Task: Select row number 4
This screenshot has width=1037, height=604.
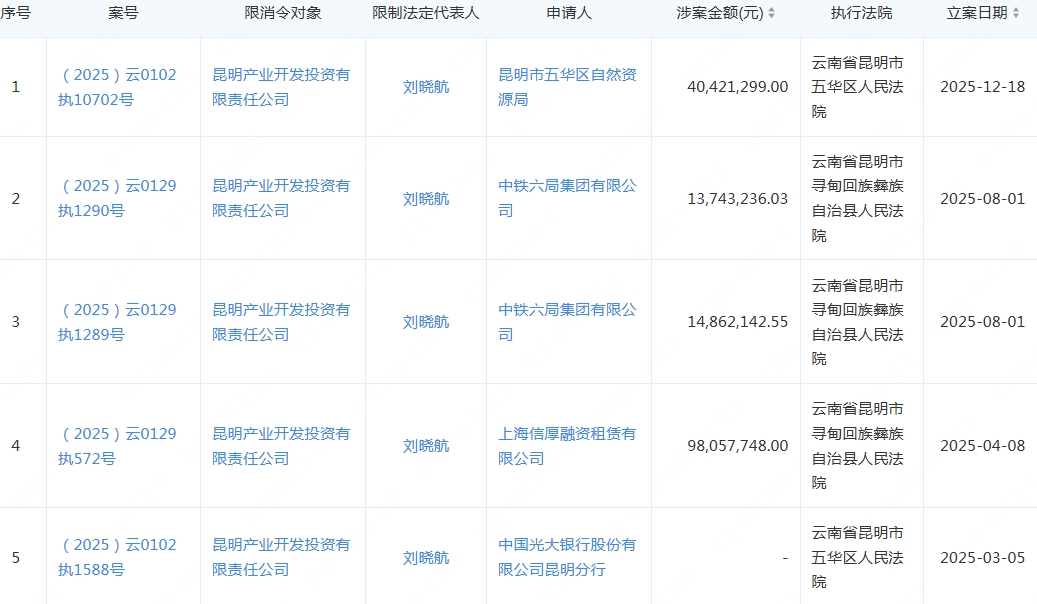Action: [16, 446]
